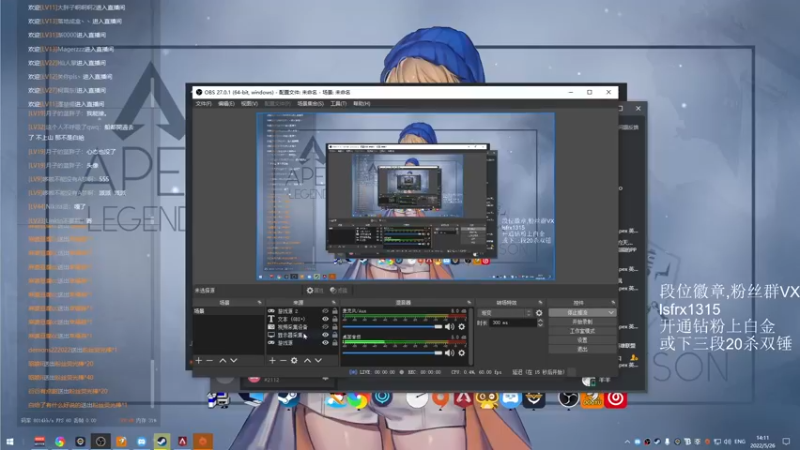800x450 pixels.
Task: Open source properties gear in sources toolbar
Action: click(294, 360)
